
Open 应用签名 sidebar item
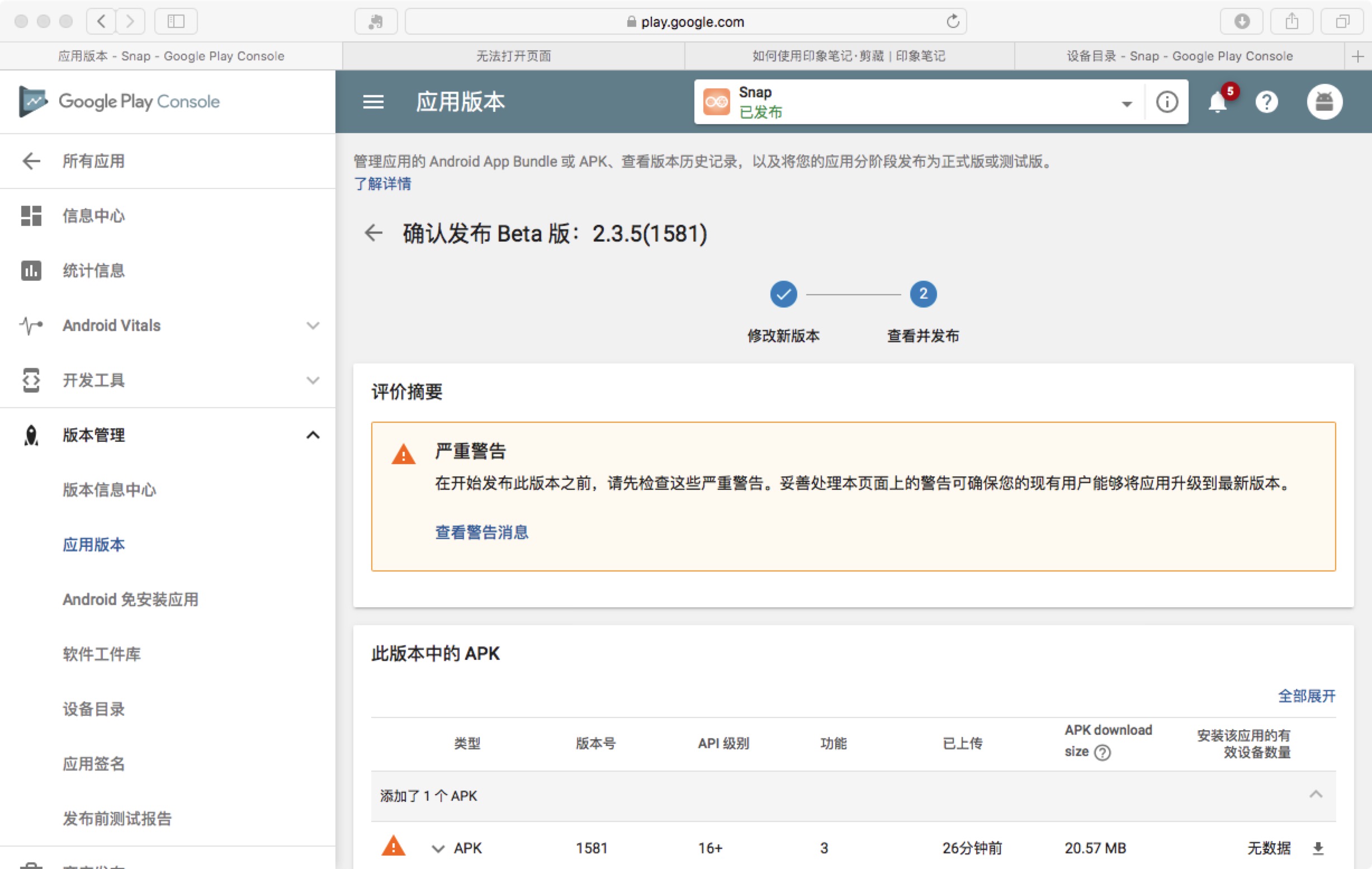tap(93, 763)
